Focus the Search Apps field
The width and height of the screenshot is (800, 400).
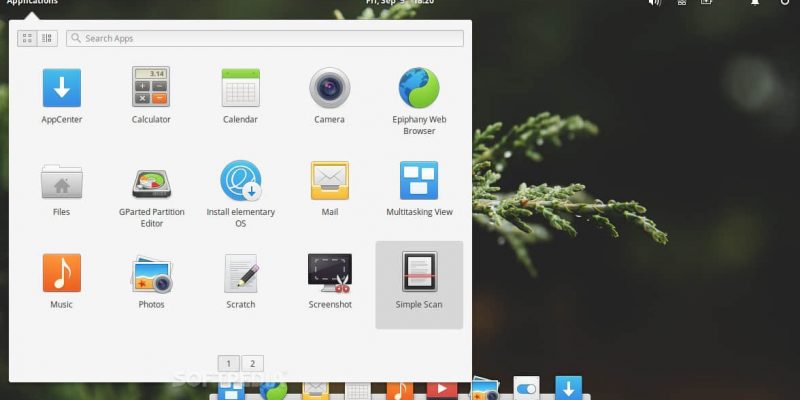point(265,38)
